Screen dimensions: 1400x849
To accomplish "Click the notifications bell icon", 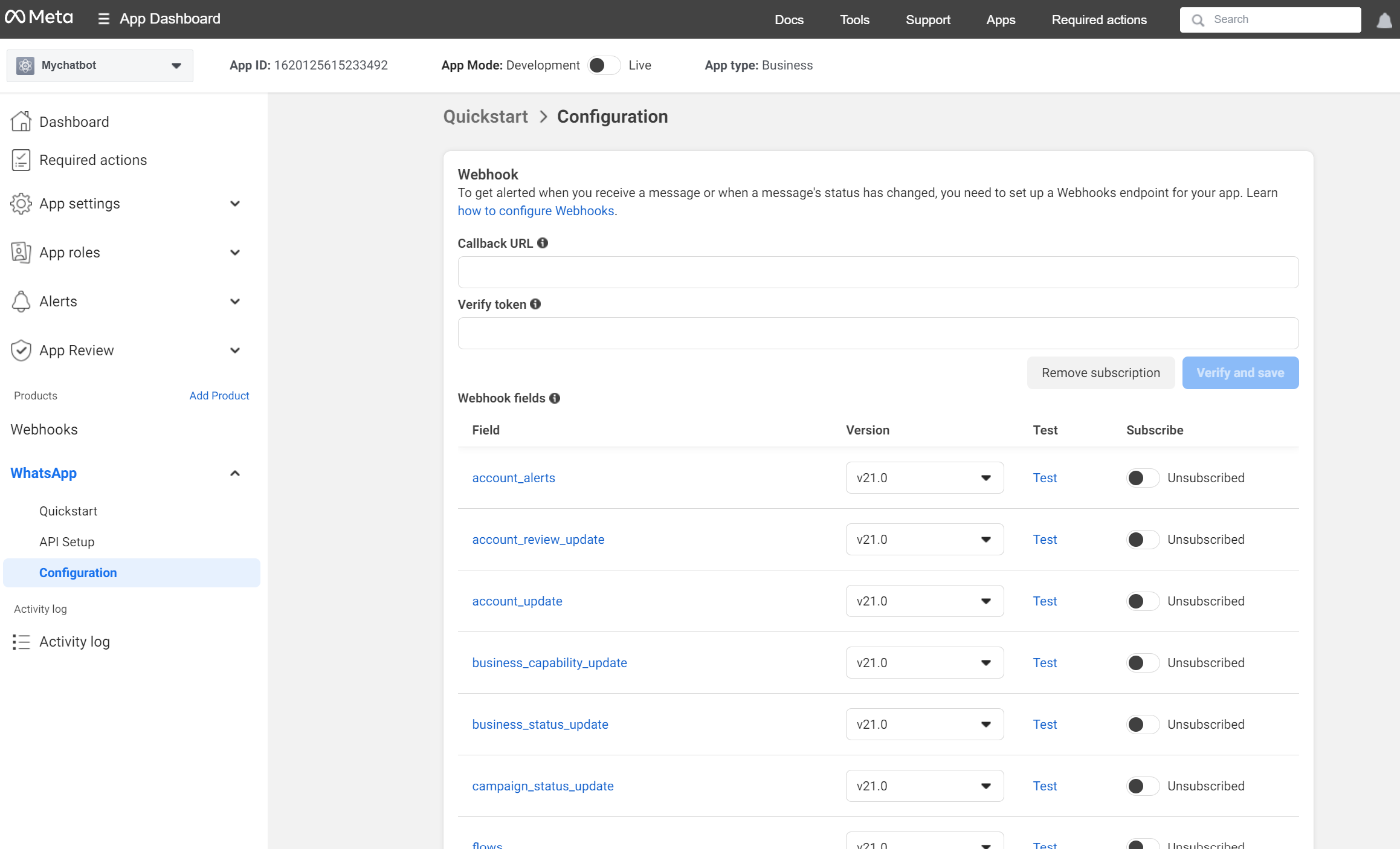I will (x=1384, y=21).
